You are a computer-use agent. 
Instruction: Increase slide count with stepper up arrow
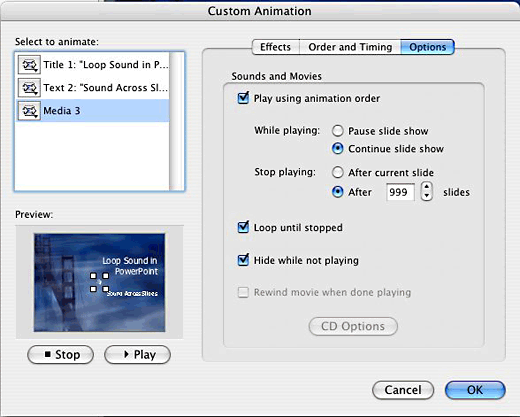tap(427, 187)
